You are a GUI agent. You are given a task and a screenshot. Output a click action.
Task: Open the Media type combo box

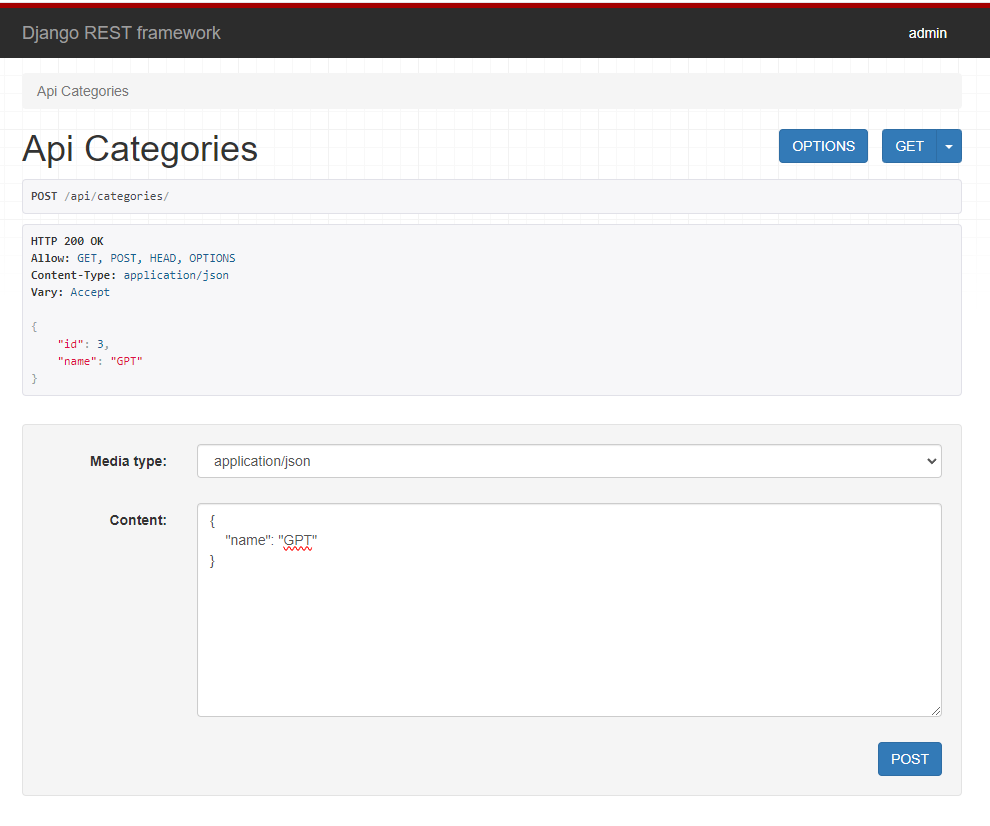pos(569,461)
